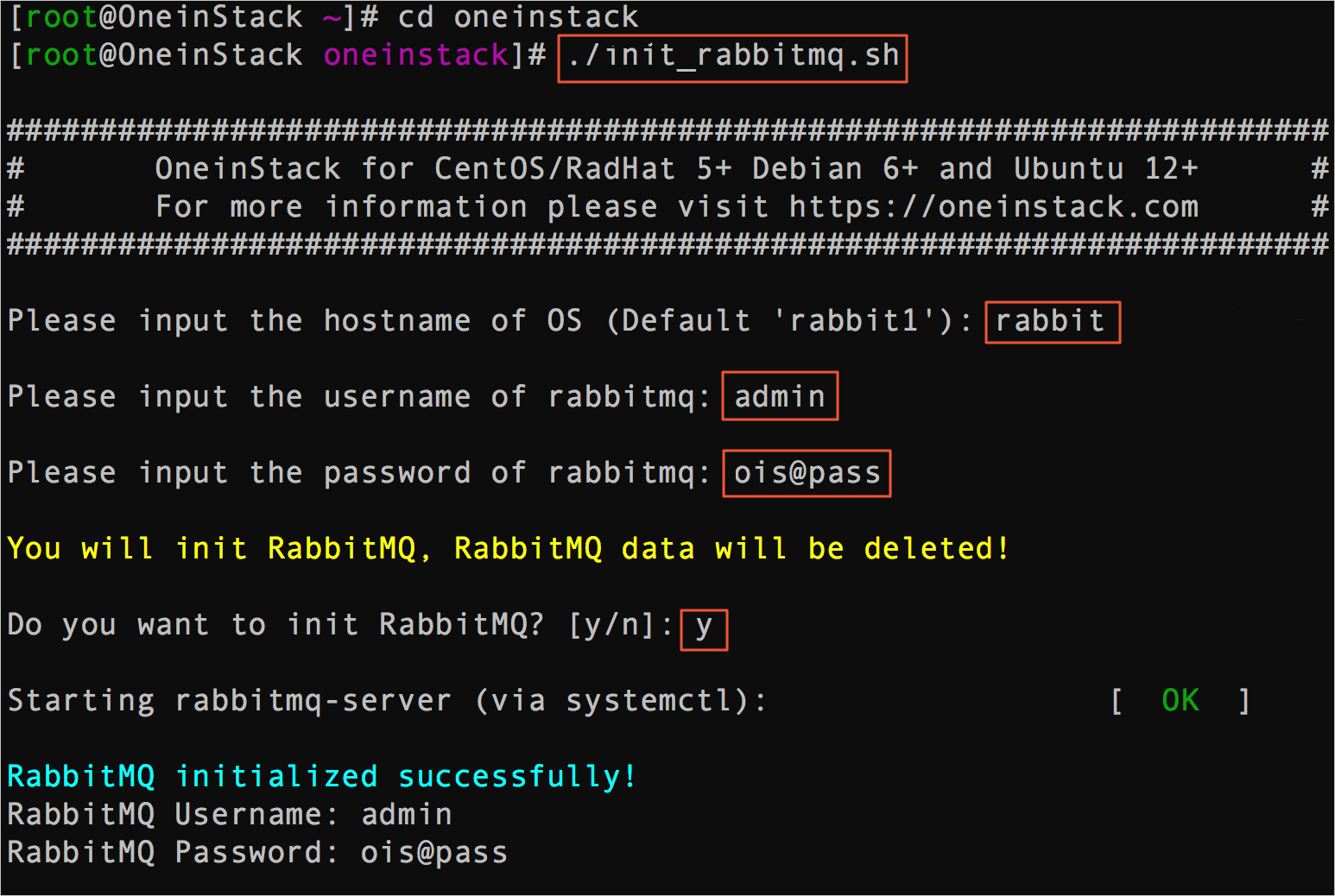
Task: Click the 'RabbitMQ Username: admin' output line
Action: point(230,814)
